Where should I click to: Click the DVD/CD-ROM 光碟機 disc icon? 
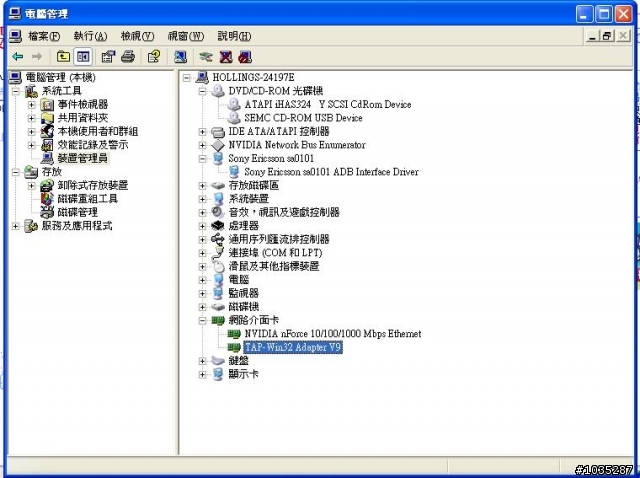[218, 91]
